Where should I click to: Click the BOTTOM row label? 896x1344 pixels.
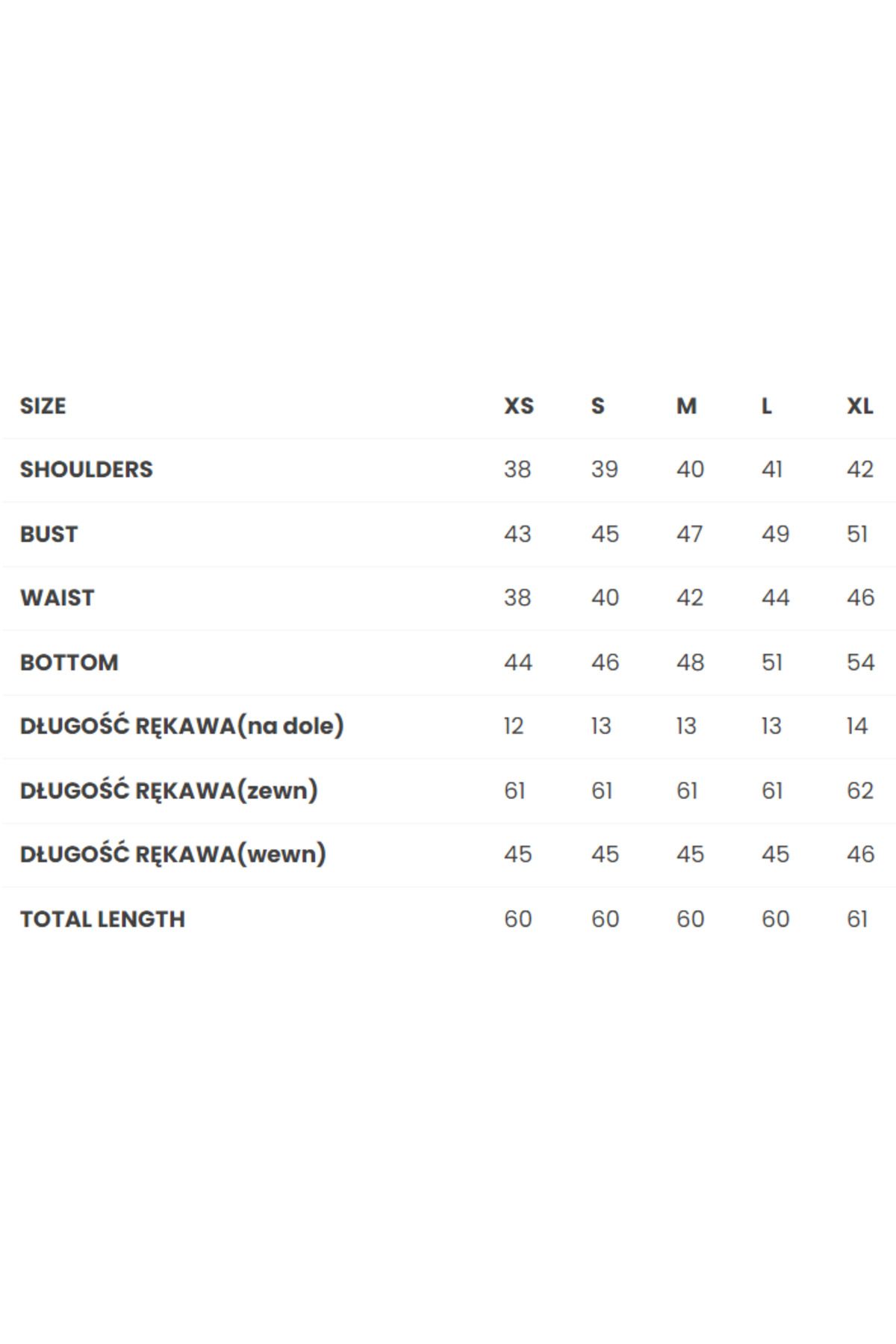pos(69,663)
